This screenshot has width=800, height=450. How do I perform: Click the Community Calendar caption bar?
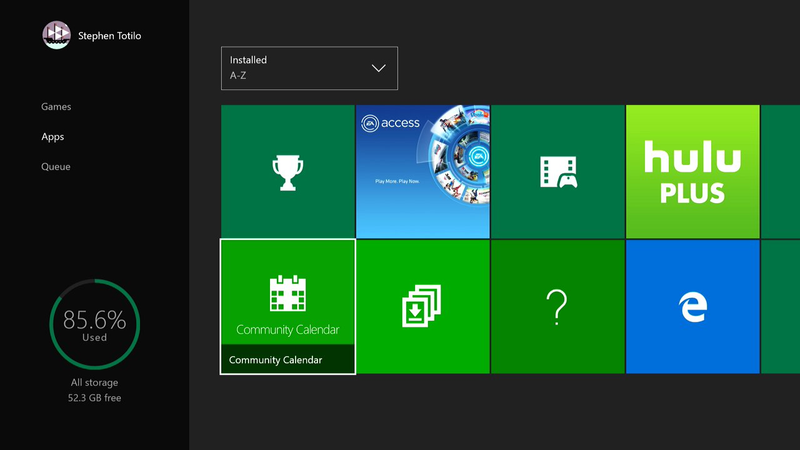(x=288, y=359)
